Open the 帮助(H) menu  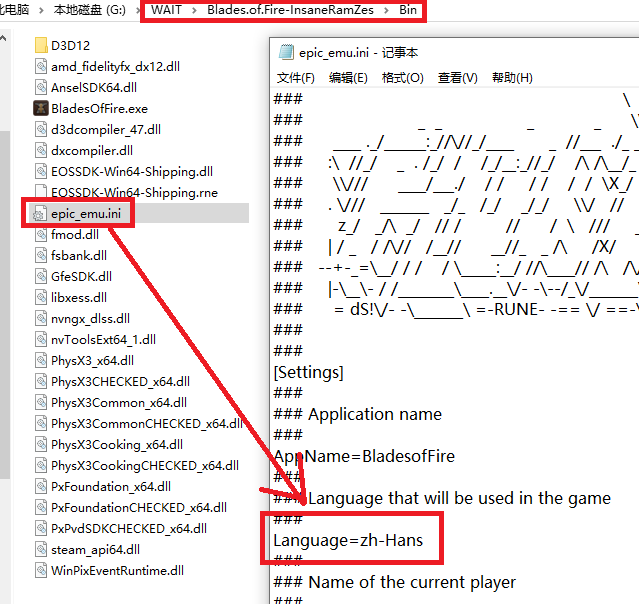(512, 78)
